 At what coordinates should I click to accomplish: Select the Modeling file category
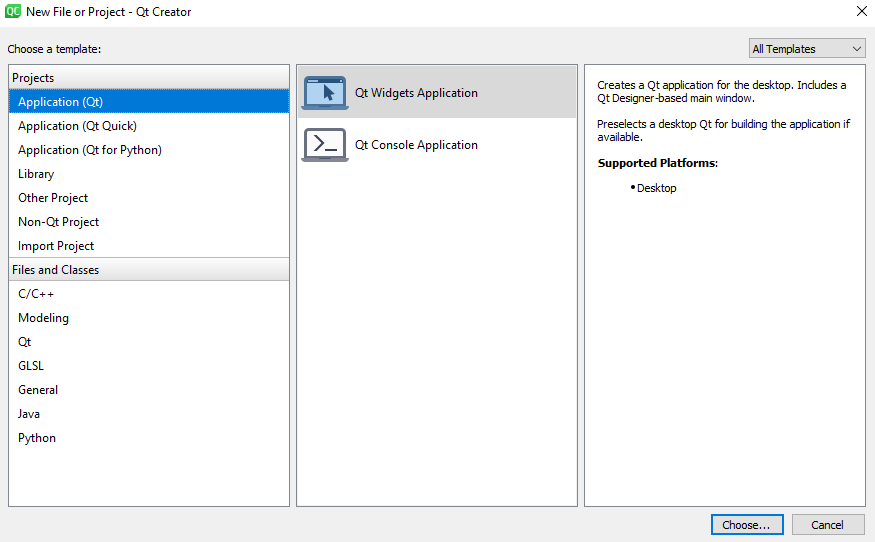(x=43, y=318)
